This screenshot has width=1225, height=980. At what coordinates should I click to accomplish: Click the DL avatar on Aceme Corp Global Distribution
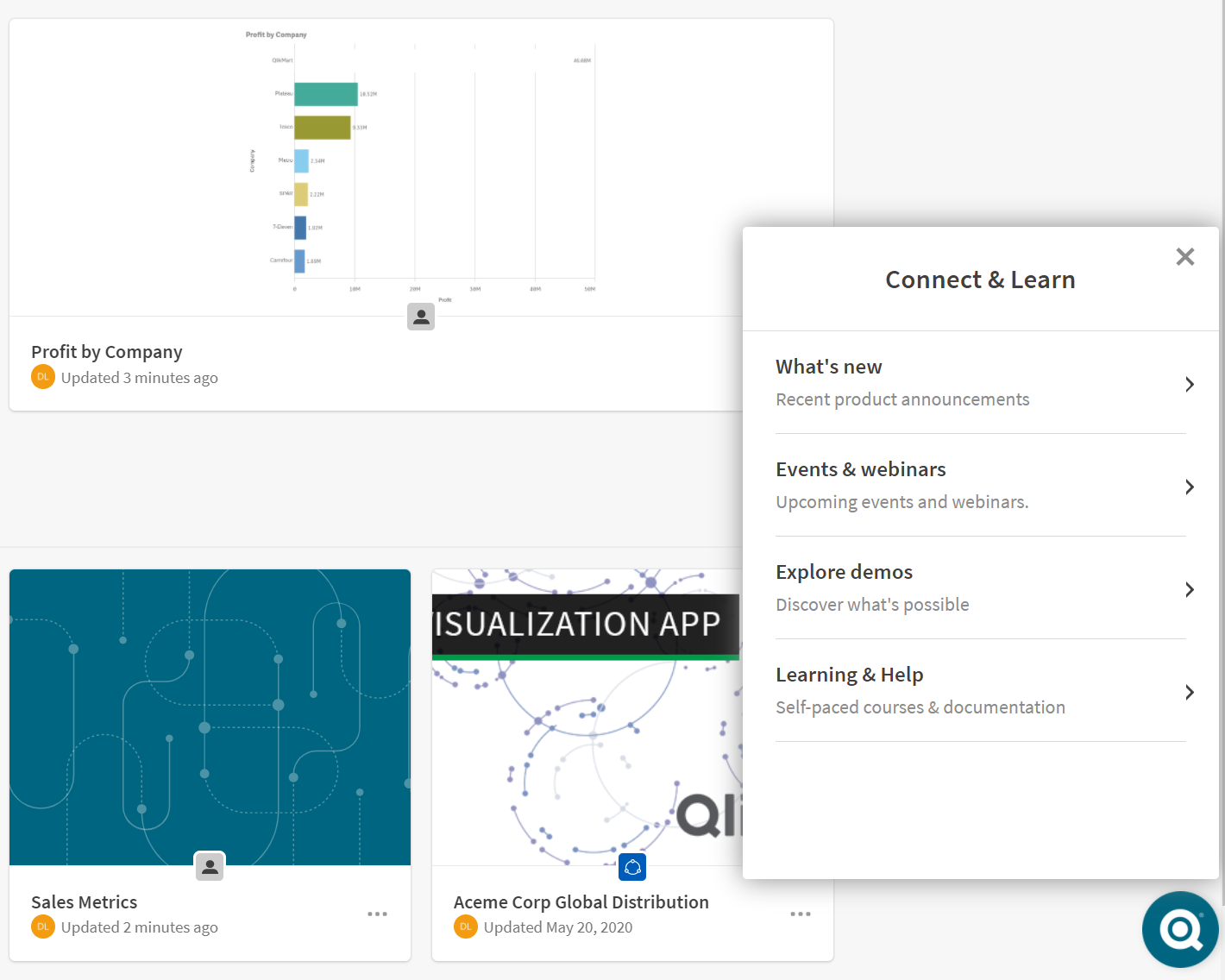pos(466,927)
